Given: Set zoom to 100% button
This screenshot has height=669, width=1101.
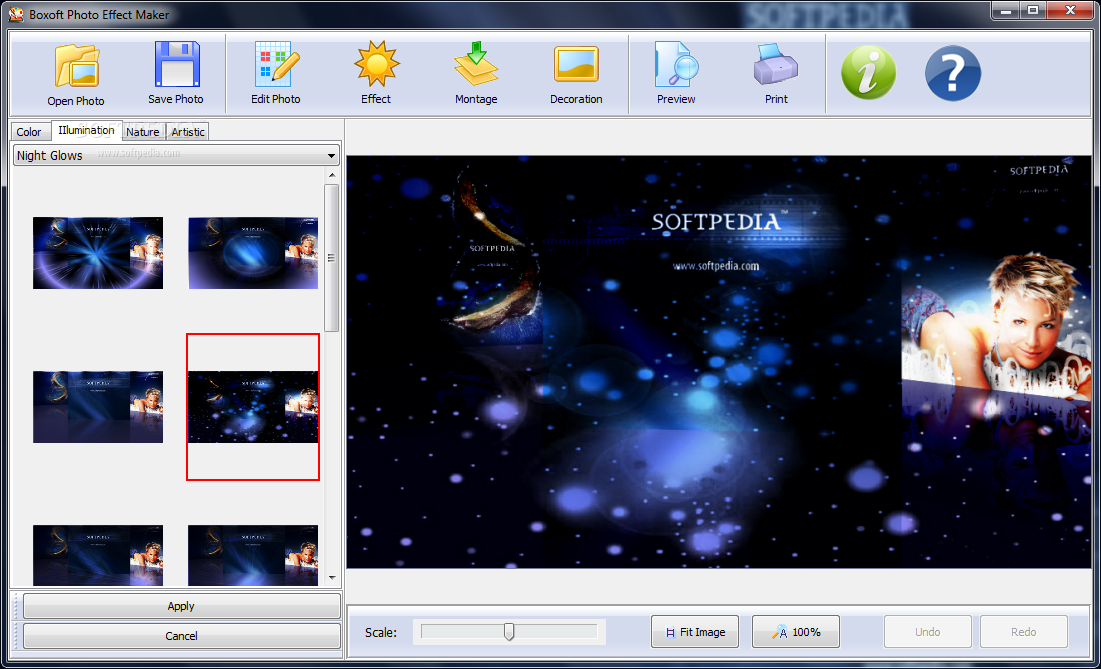Looking at the screenshot, I should 796,632.
